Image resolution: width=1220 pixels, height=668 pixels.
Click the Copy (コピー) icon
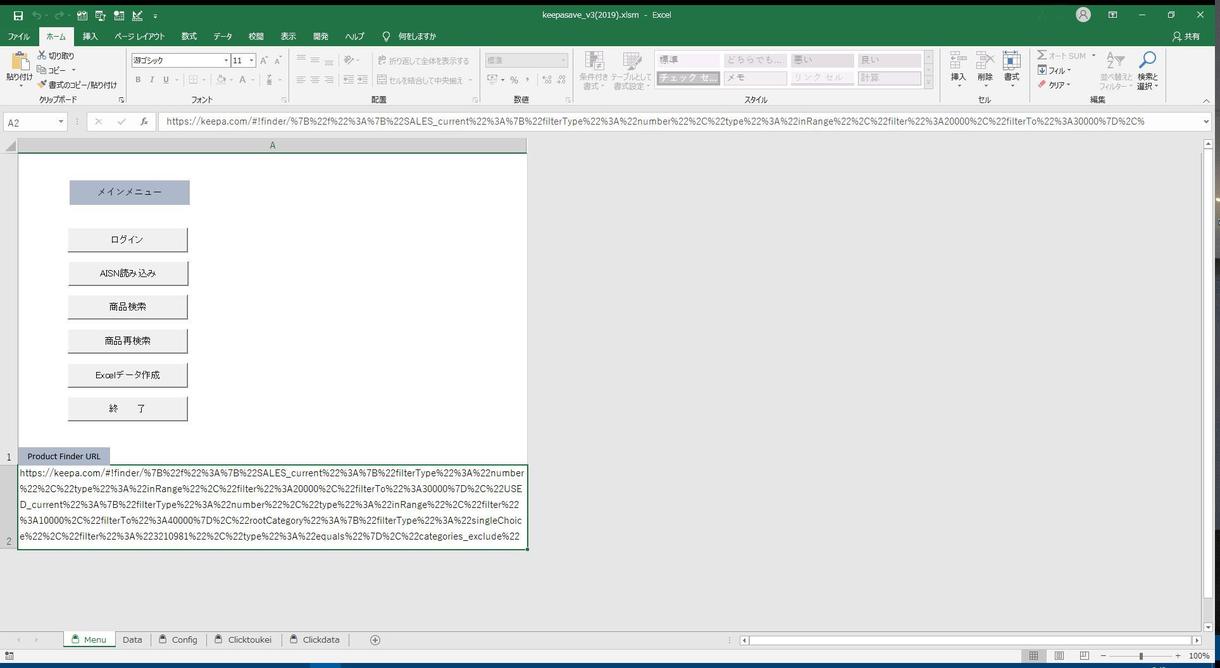click(x=40, y=69)
